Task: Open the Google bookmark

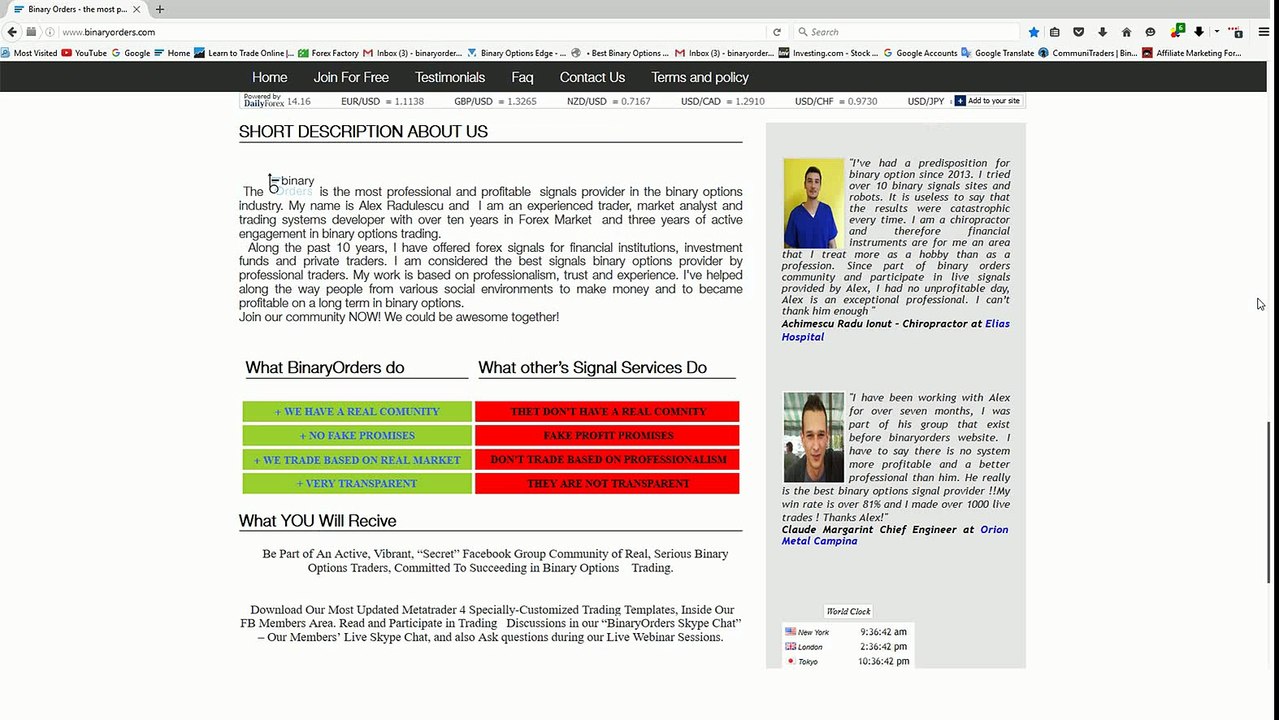Action: pos(131,53)
